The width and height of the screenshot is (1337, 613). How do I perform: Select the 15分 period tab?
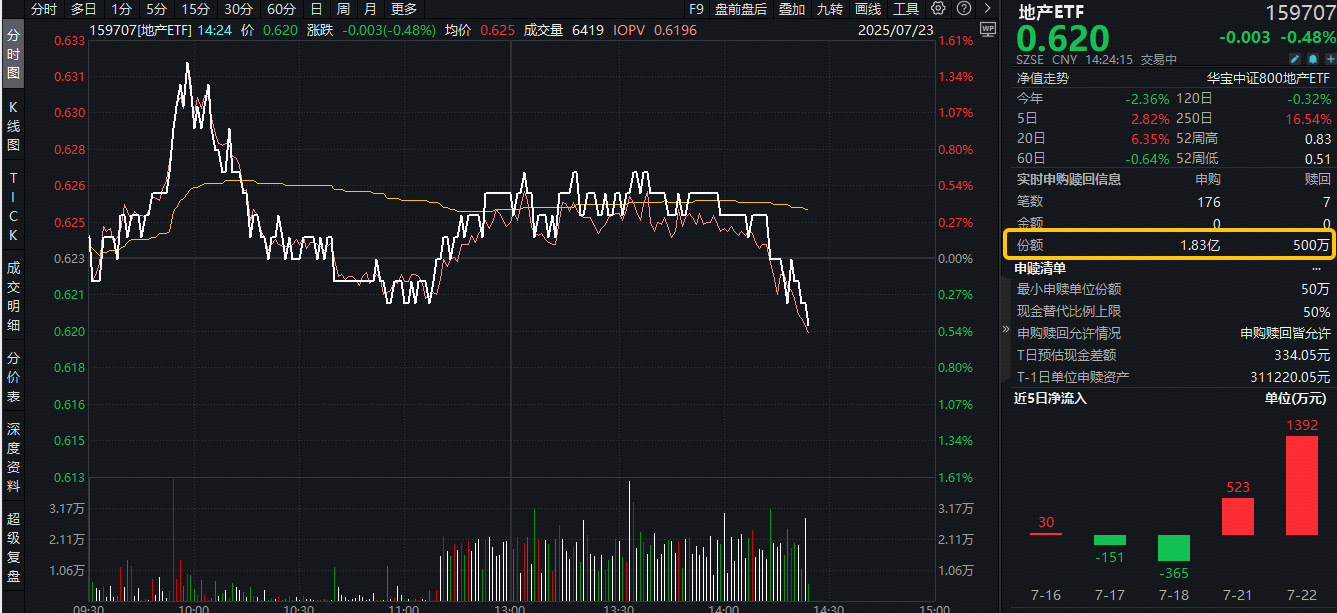[x=195, y=9]
